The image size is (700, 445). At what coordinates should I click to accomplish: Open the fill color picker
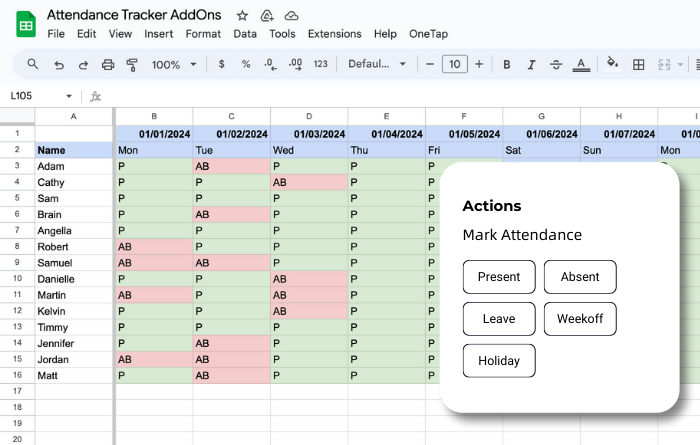click(x=612, y=64)
